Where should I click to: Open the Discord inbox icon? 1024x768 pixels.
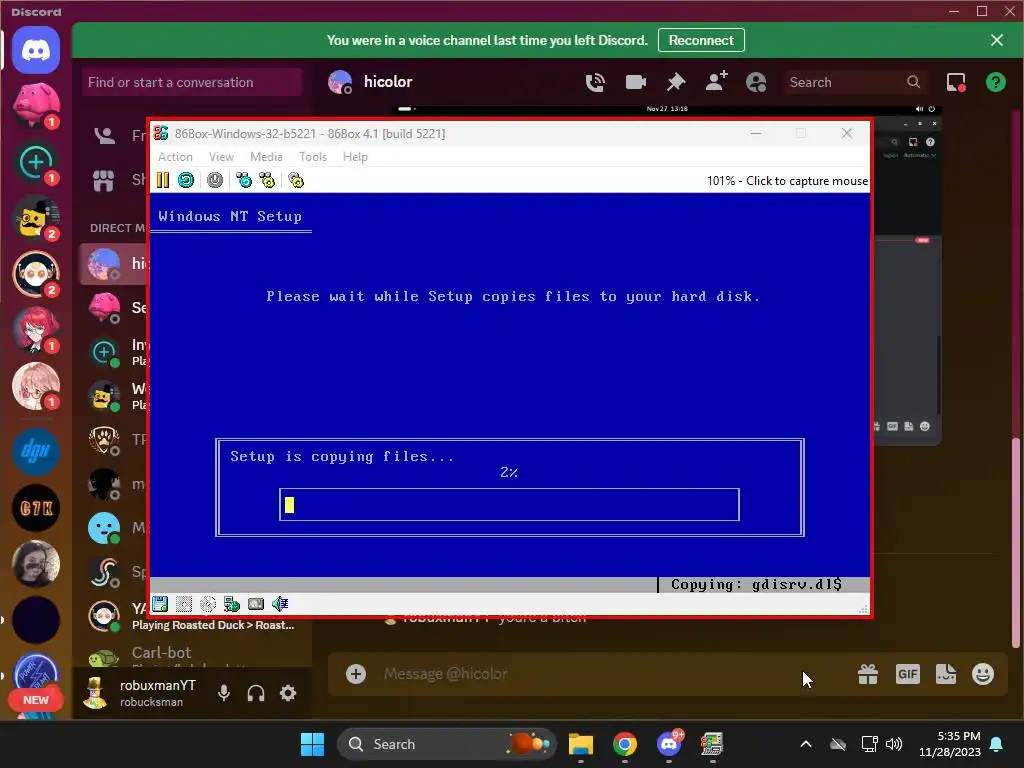pyautogui.click(x=956, y=82)
